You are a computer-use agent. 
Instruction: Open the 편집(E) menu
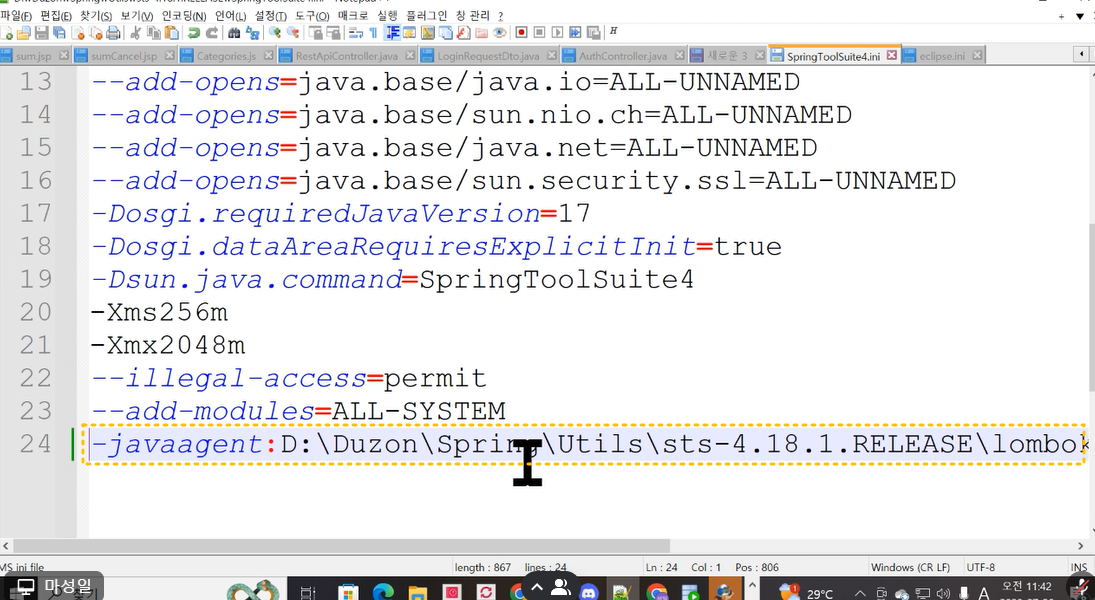[x=56, y=15]
